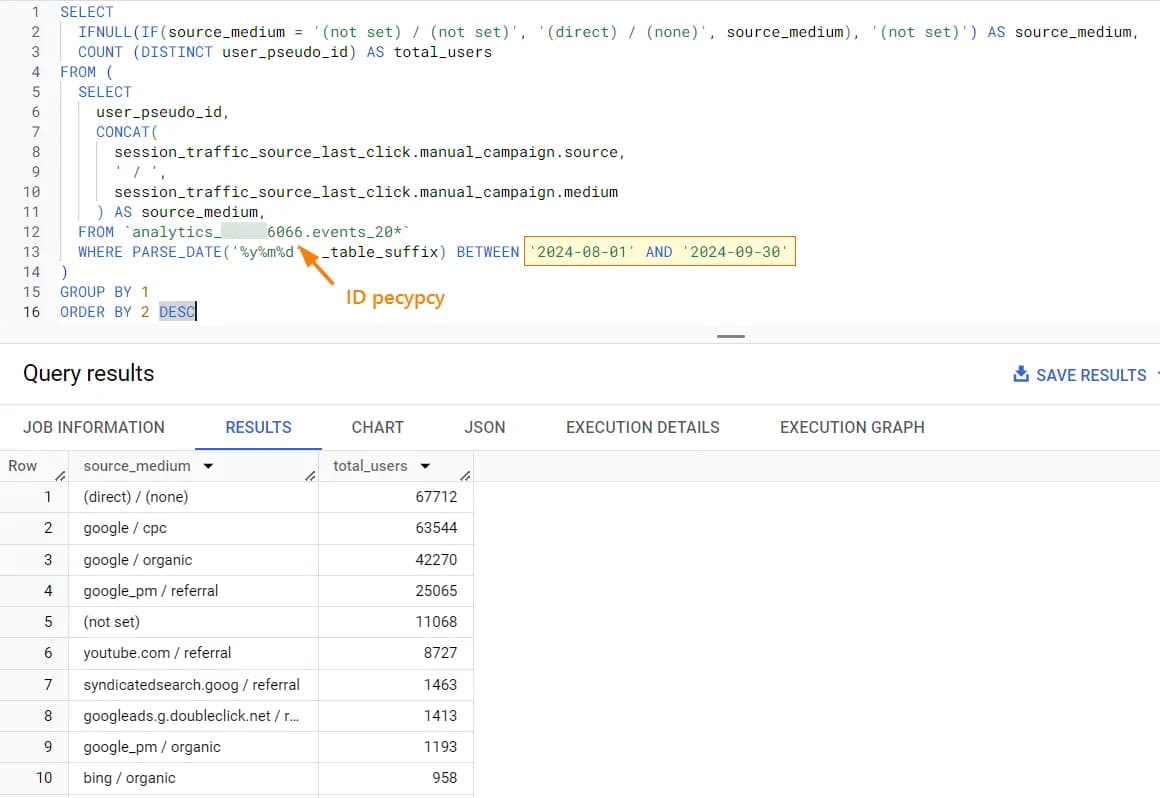
Task: Select the 'google_pm / organic' cell
Action: click(x=193, y=747)
